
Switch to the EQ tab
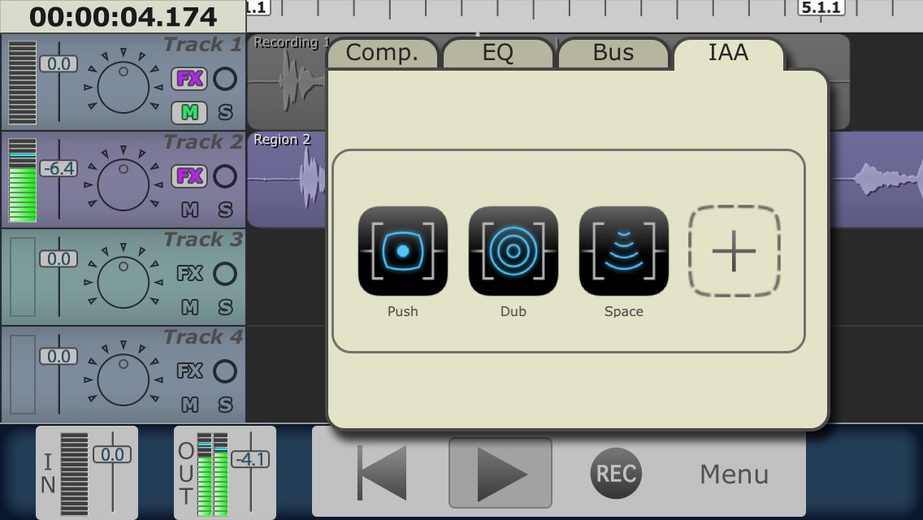[x=498, y=53]
